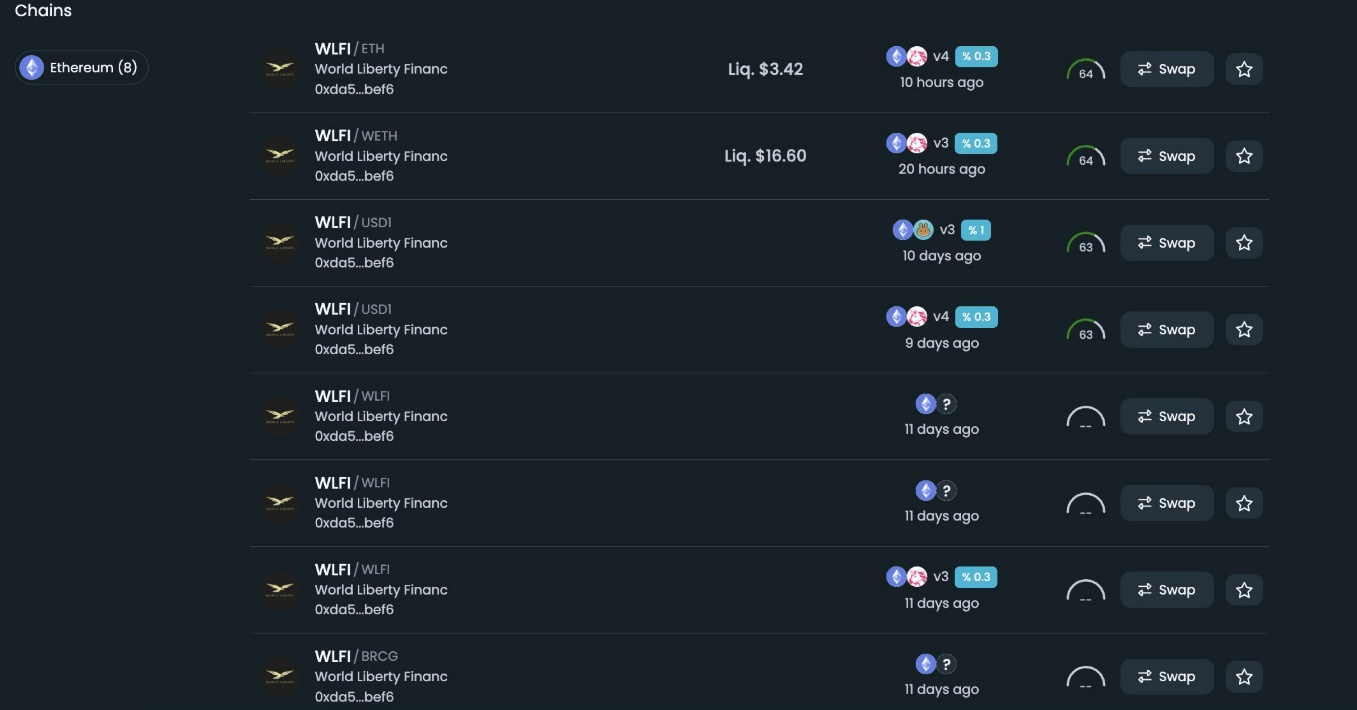Click the Uniswap icon on WLFI/WETH v3 row
Viewport: 1357px width, 710px height.
pos(917,143)
